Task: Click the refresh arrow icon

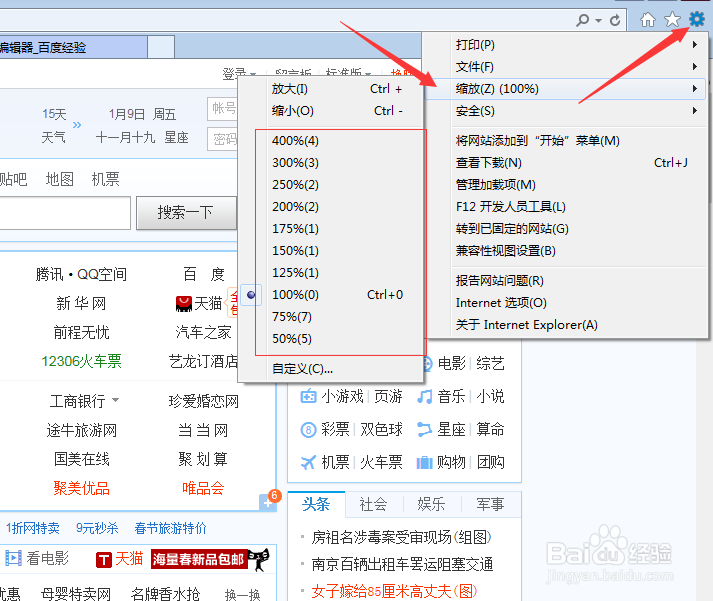Action: click(615, 20)
